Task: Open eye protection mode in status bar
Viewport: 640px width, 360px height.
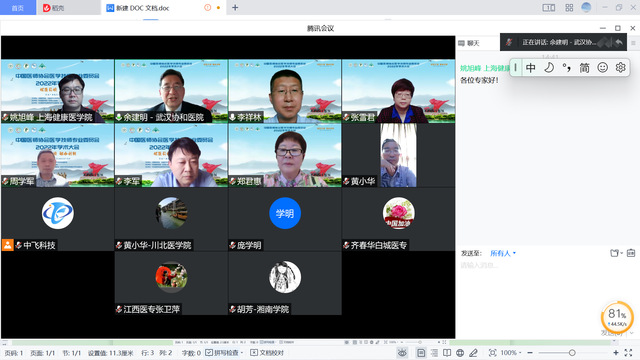Action: point(402,353)
